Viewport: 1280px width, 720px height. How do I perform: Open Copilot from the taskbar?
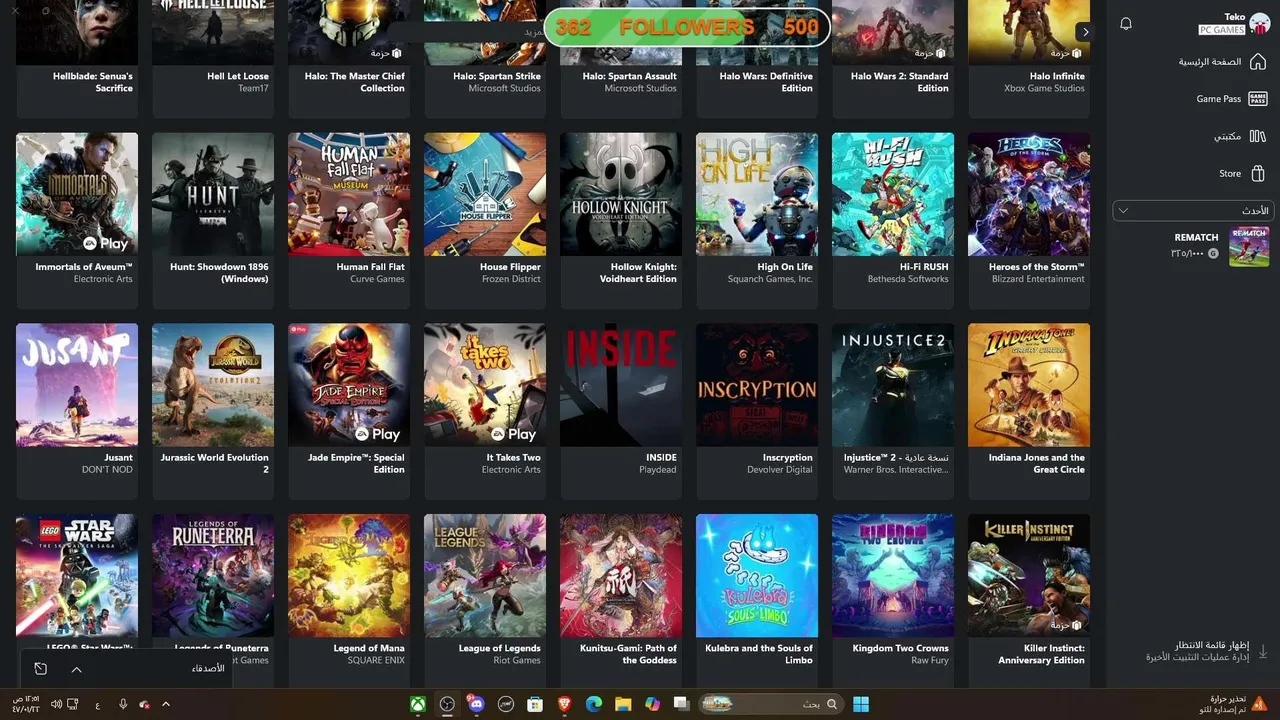(653, 704)
